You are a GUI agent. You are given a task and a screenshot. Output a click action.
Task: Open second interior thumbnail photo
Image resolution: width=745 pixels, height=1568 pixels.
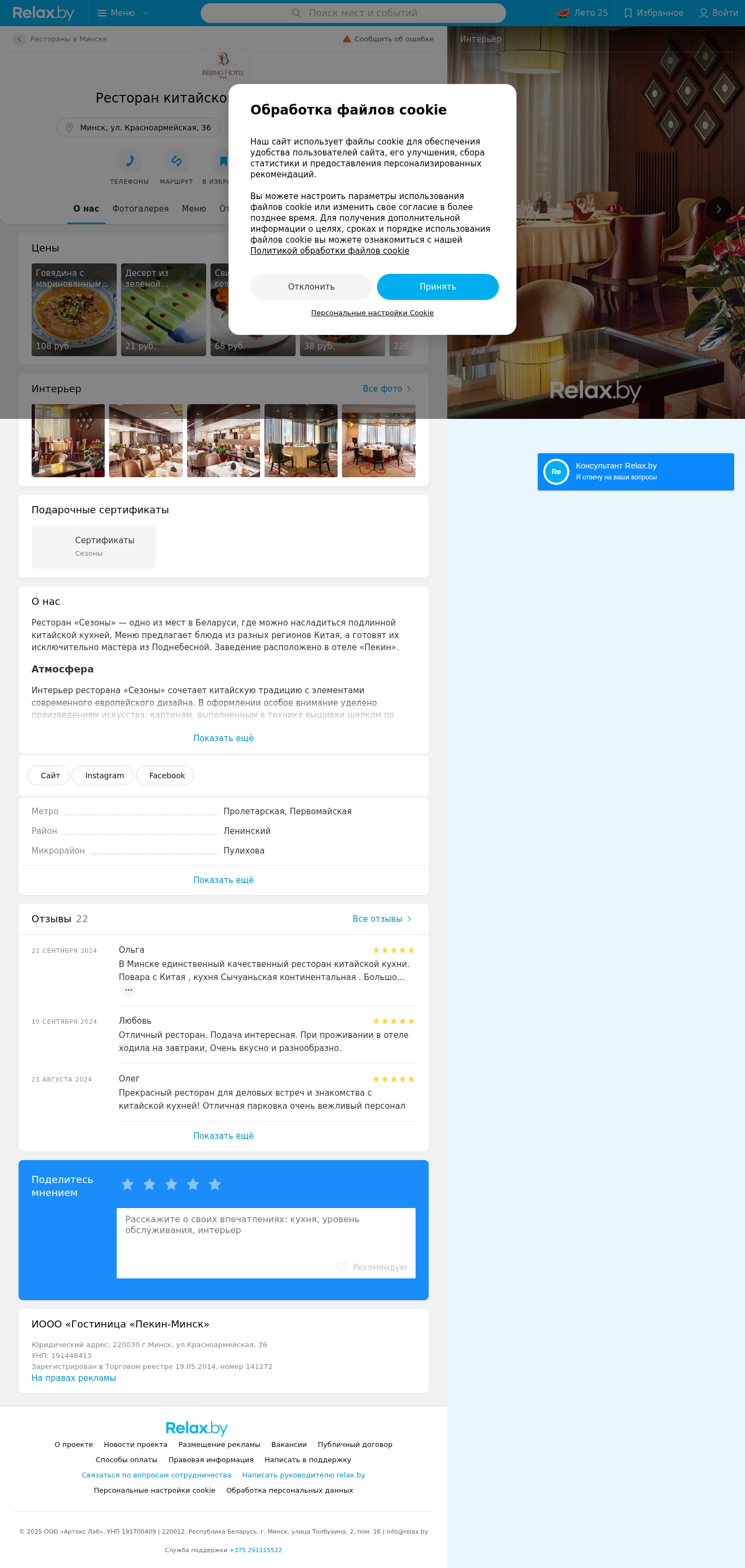tap(146, 441)
